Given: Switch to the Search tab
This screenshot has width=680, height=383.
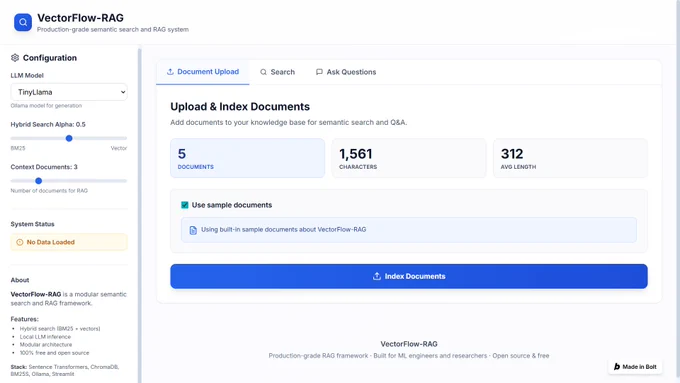Looking at the screenshot, I should (x=278, y=72).
